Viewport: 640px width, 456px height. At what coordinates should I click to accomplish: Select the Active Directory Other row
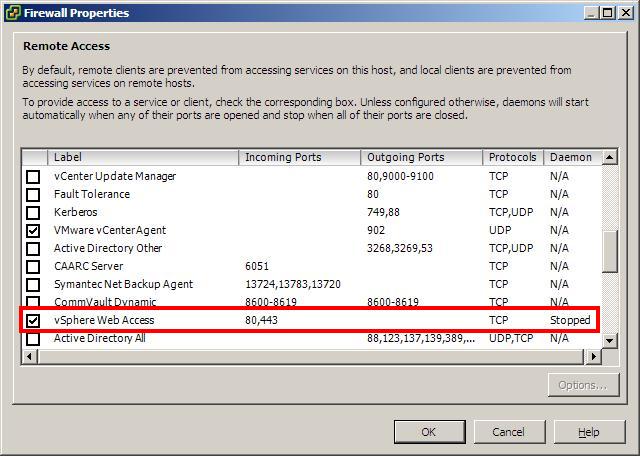pyautogui.click(x=108, y=249)
